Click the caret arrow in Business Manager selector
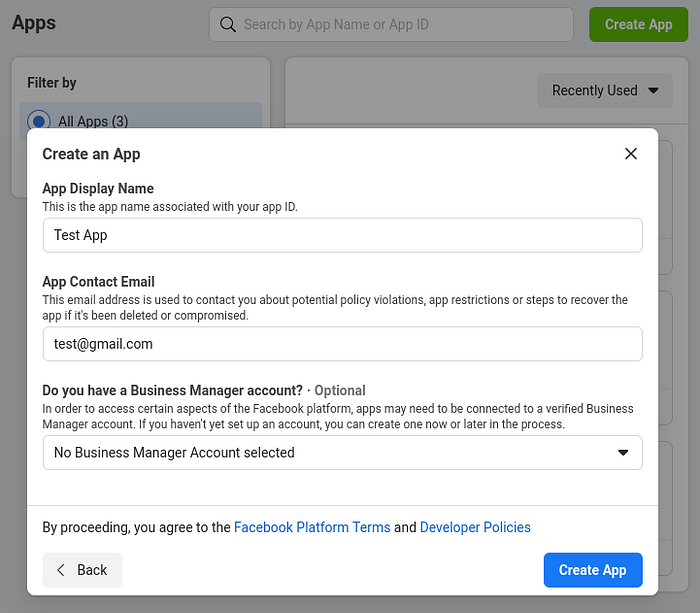The image size is (700, 613). coord(623,453)
